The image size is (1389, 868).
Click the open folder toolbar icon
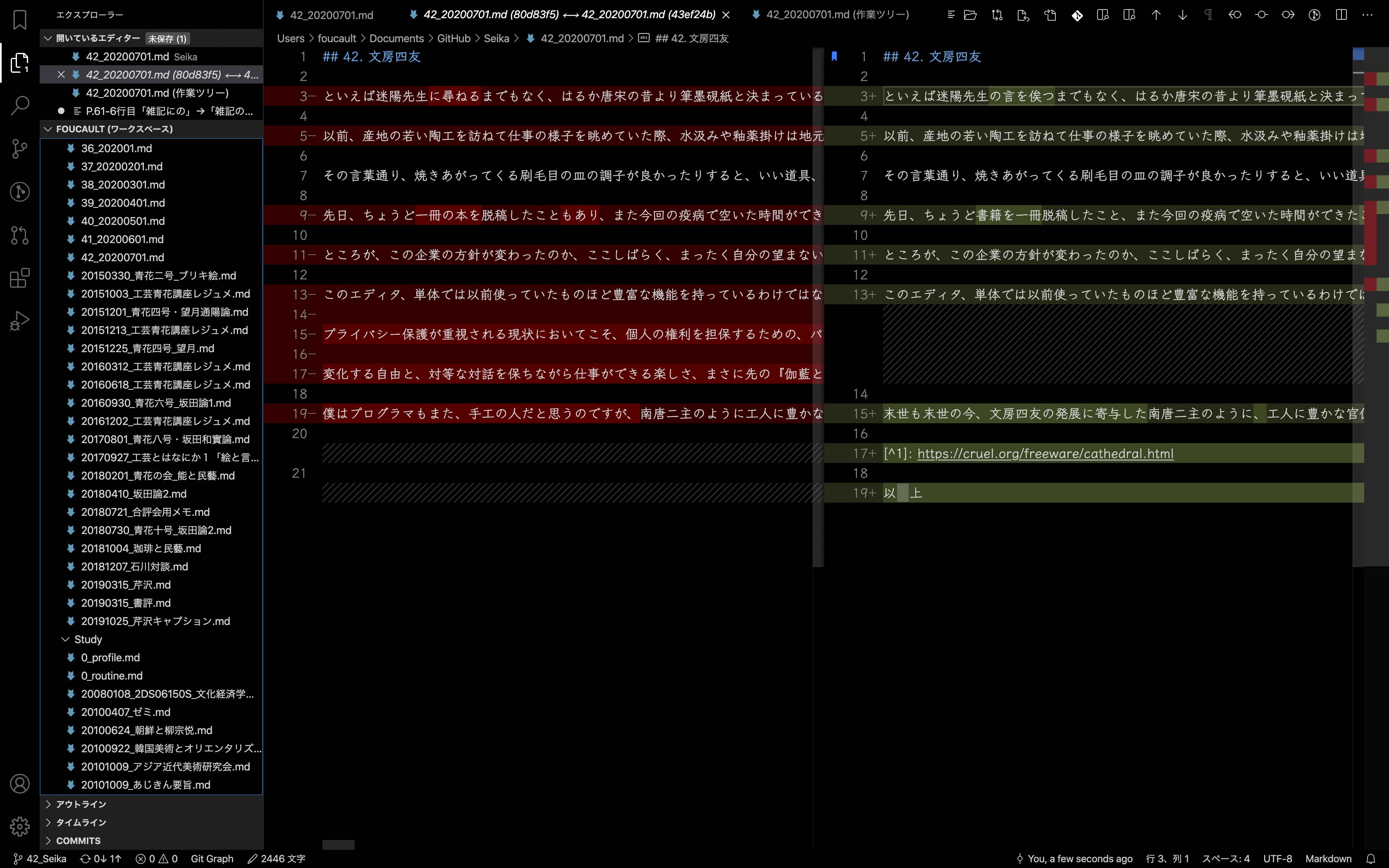(970, 15)
